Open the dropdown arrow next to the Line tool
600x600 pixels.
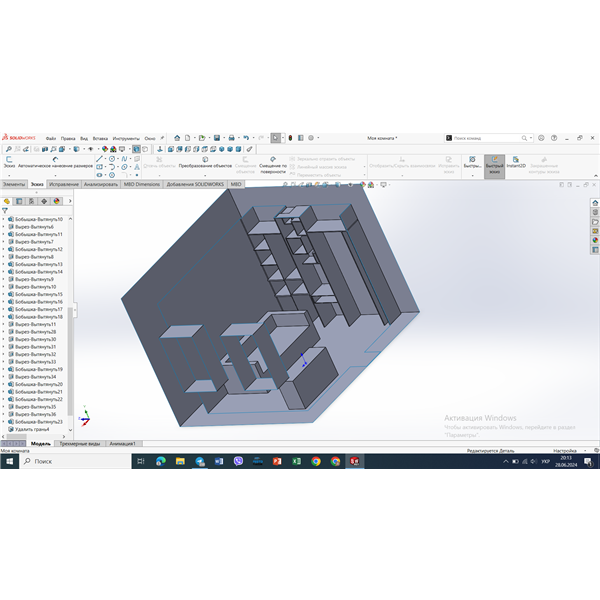coord(105,159)
